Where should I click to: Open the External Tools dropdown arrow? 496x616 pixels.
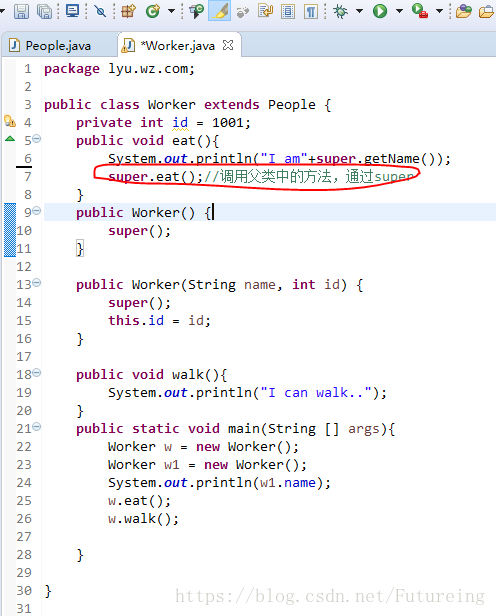pos(439,11)
